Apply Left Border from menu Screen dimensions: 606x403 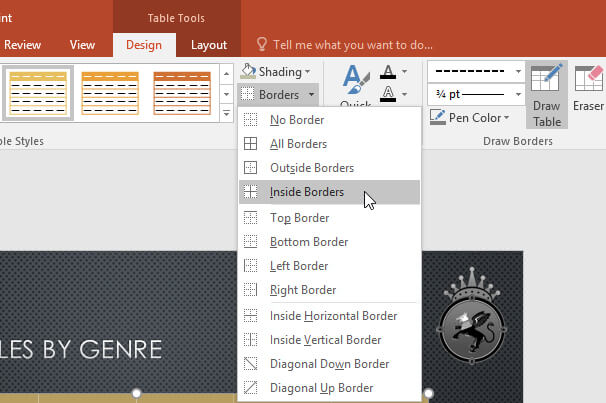point(329,266)
